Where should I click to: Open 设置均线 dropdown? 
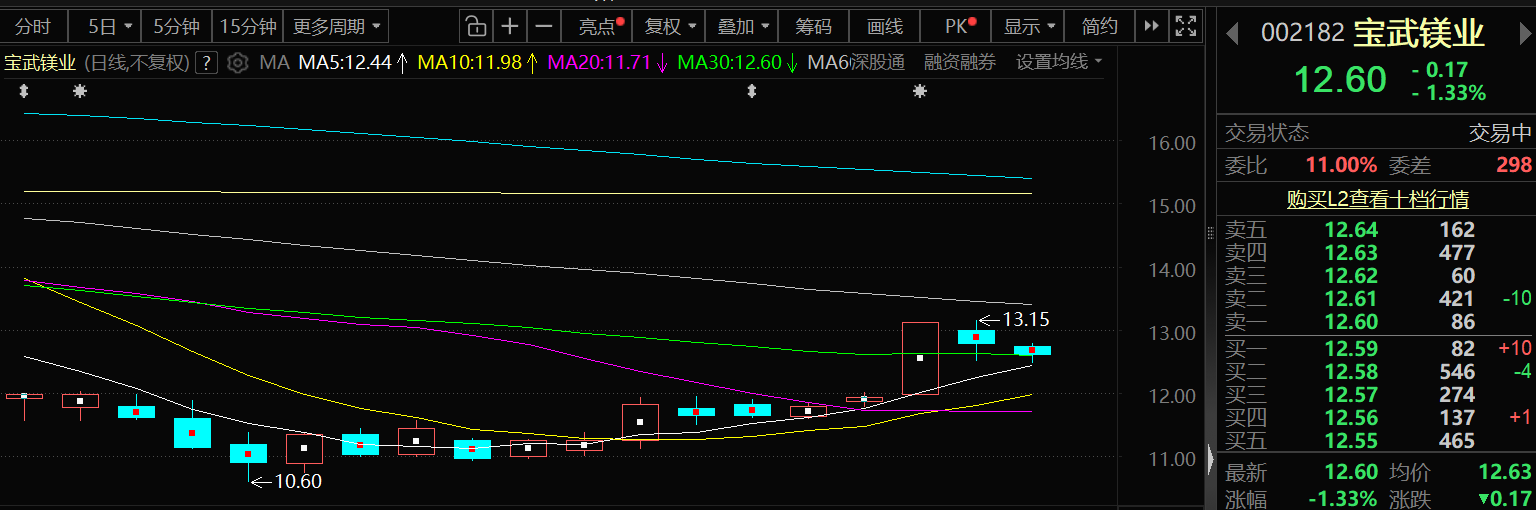pos(1059,62)
